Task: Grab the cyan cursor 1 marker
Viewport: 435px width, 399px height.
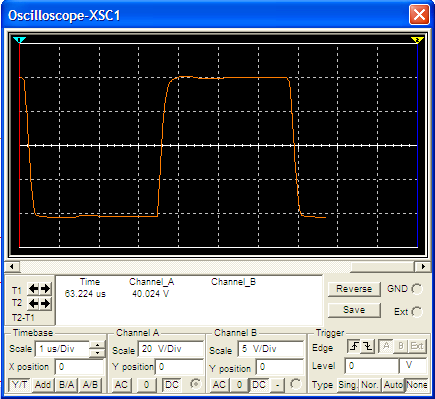Action: click(x=19, y=40)
